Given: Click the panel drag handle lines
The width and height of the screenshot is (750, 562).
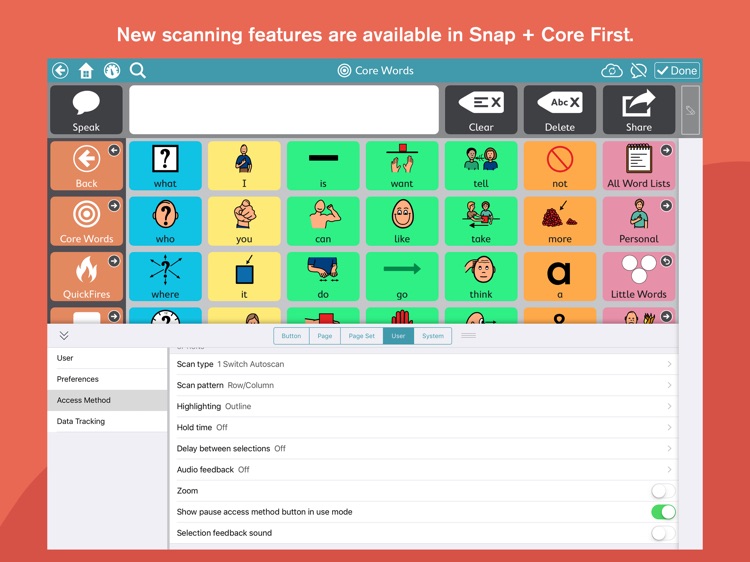Looking at the screenshot, I should tap(468, 336).
